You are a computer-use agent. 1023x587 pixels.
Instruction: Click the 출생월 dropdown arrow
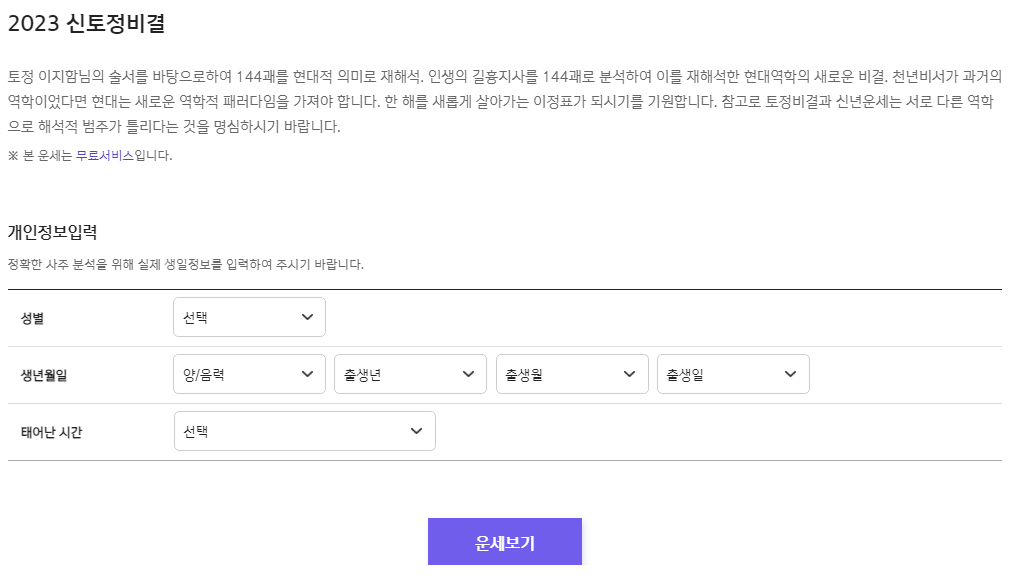pyautogui.click(x=631, y=373)
